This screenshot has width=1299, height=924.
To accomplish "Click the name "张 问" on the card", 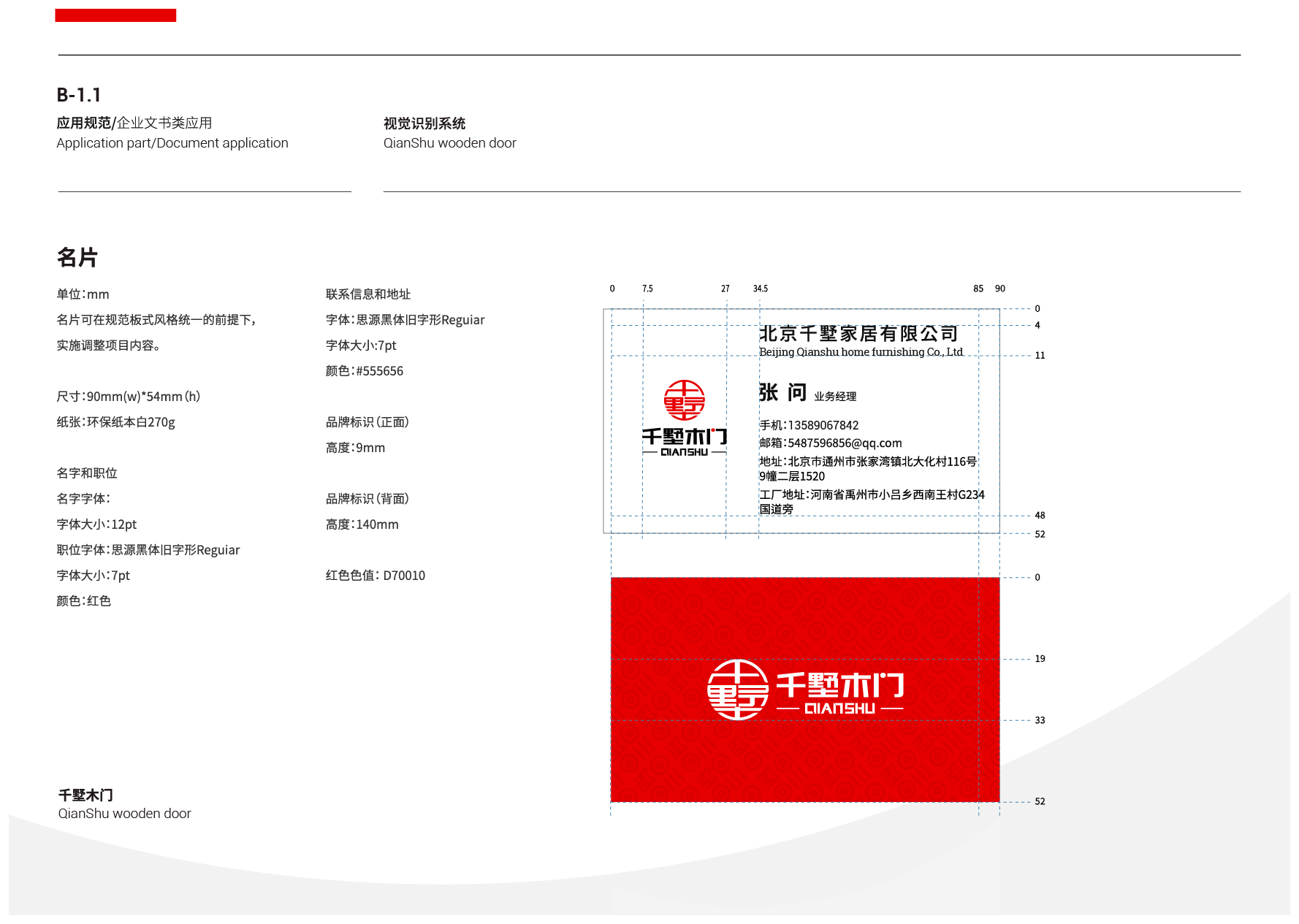I will 782,393.
